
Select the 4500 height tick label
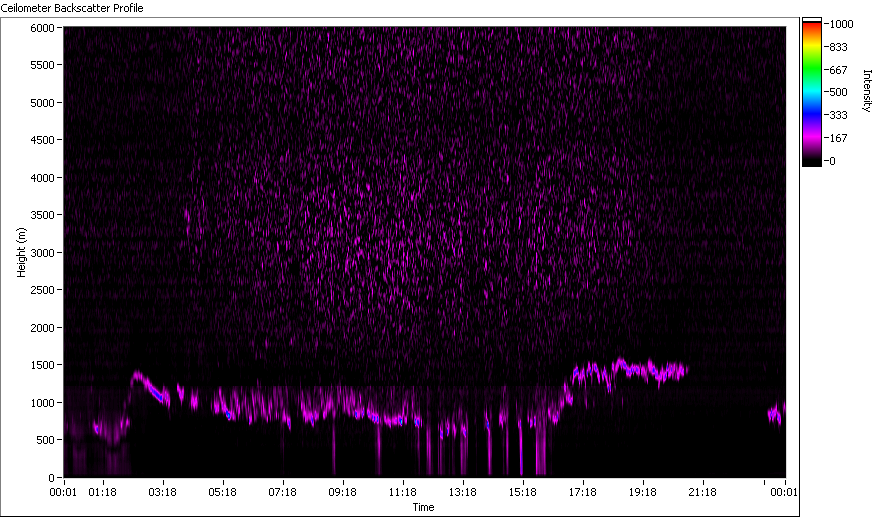pos(42,140)
